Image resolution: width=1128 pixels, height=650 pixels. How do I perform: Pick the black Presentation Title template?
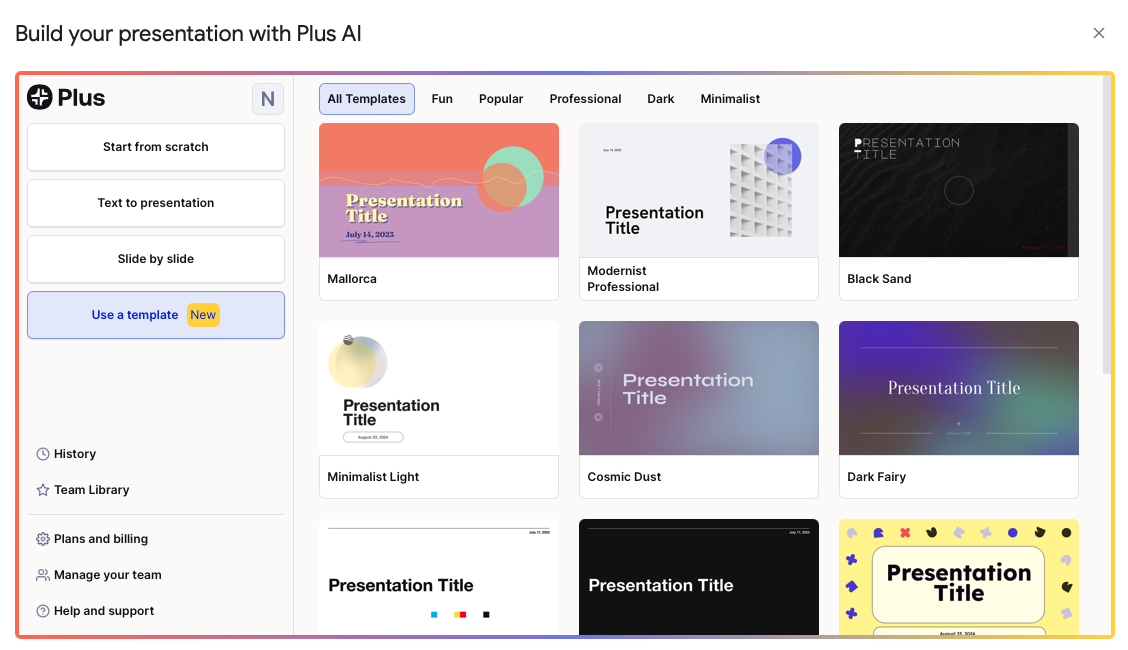699,577
